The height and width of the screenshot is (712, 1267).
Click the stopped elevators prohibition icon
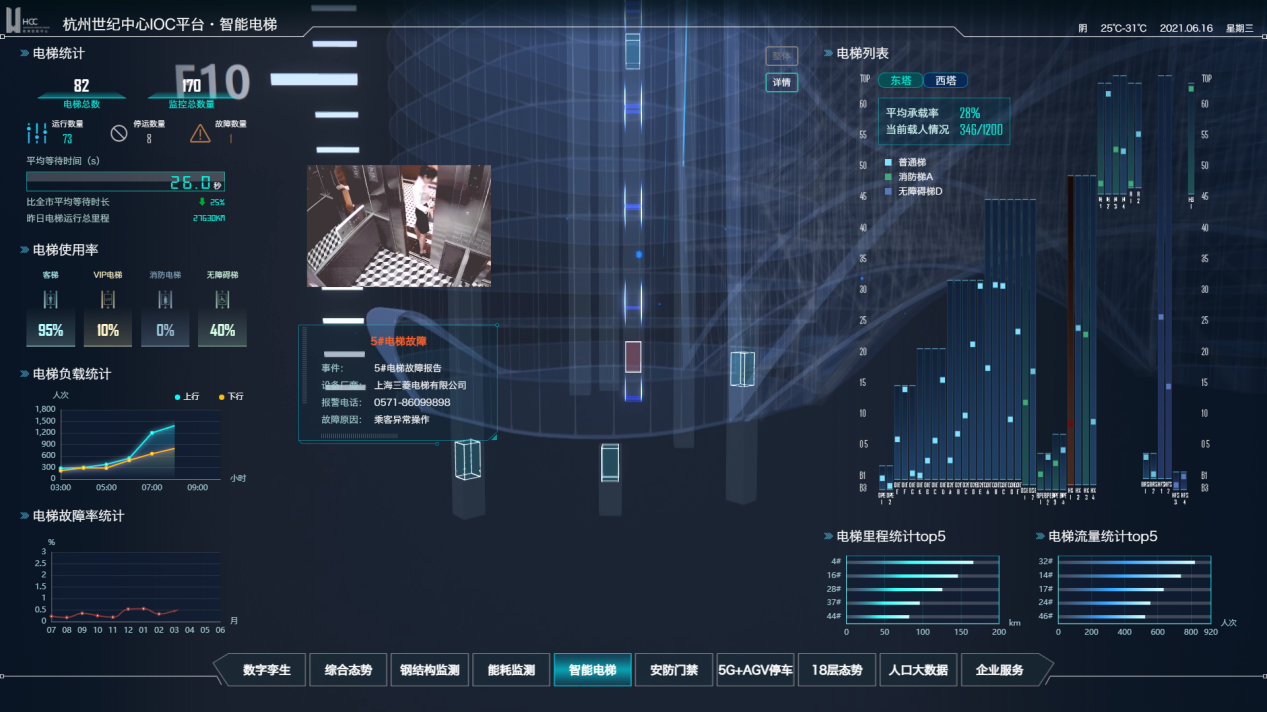pyautogui.click(x=119, y=132)
